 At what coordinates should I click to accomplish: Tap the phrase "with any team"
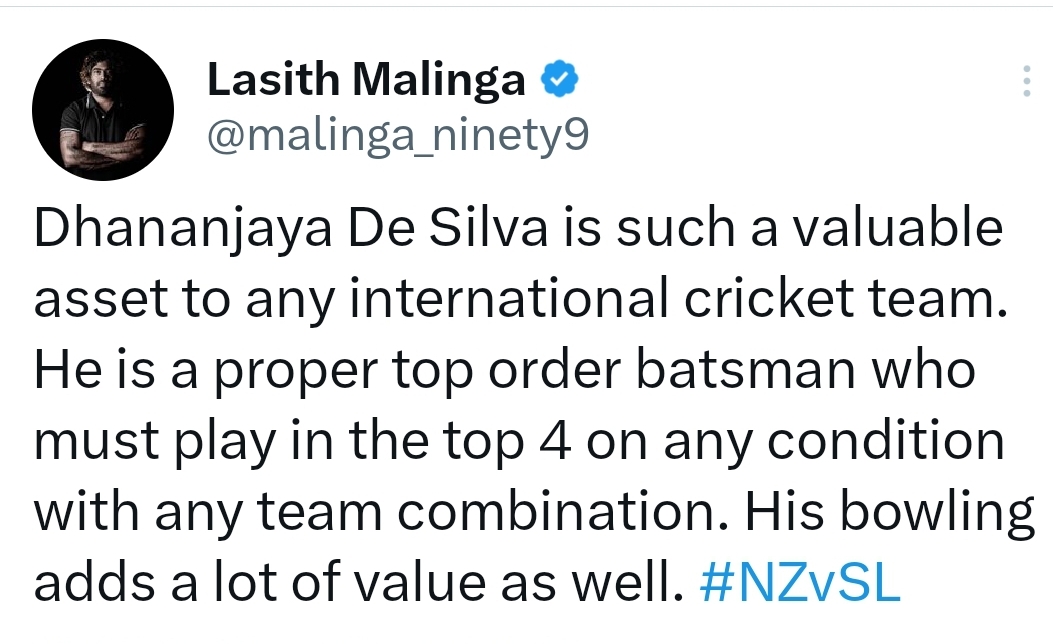pos(208,512)
